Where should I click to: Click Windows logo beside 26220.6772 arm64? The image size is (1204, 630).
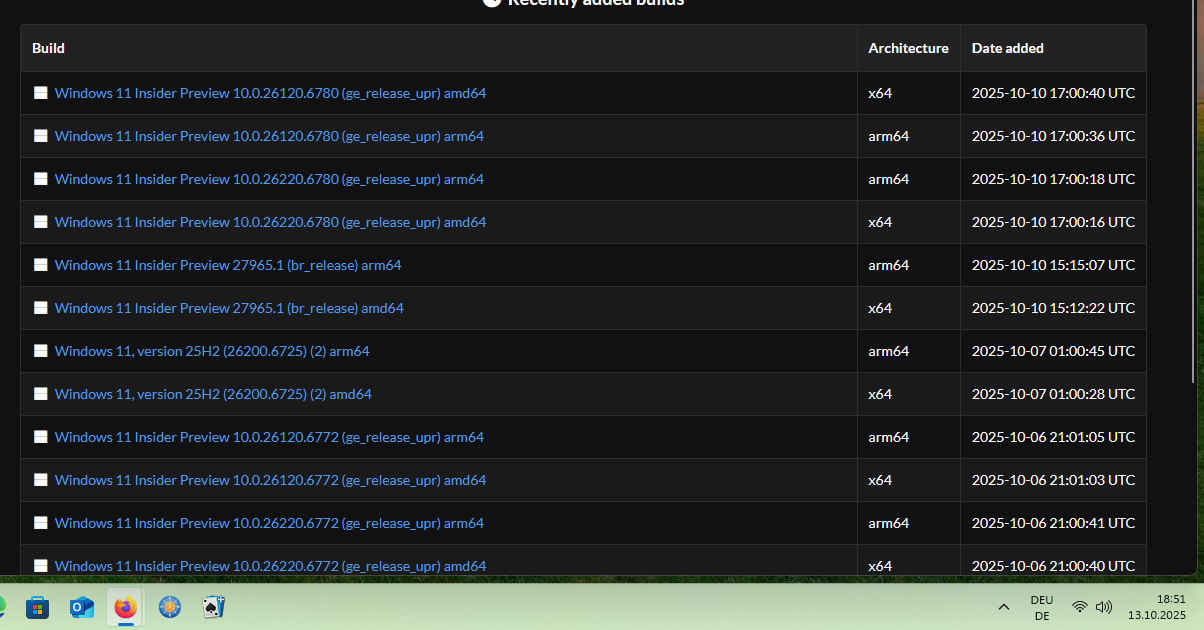(x=41, y=523)
